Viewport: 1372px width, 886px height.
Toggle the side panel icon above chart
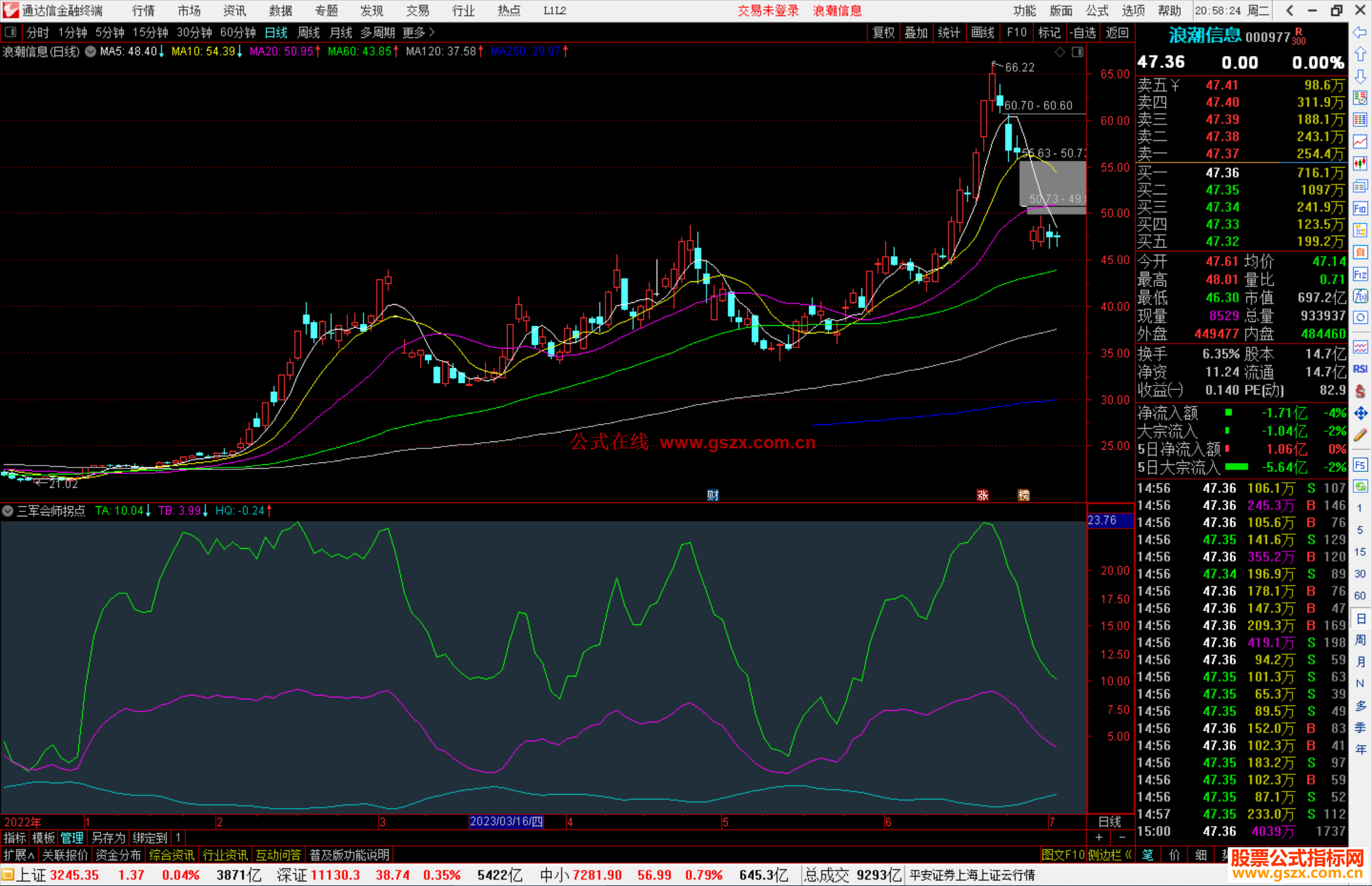point(1078,52)
